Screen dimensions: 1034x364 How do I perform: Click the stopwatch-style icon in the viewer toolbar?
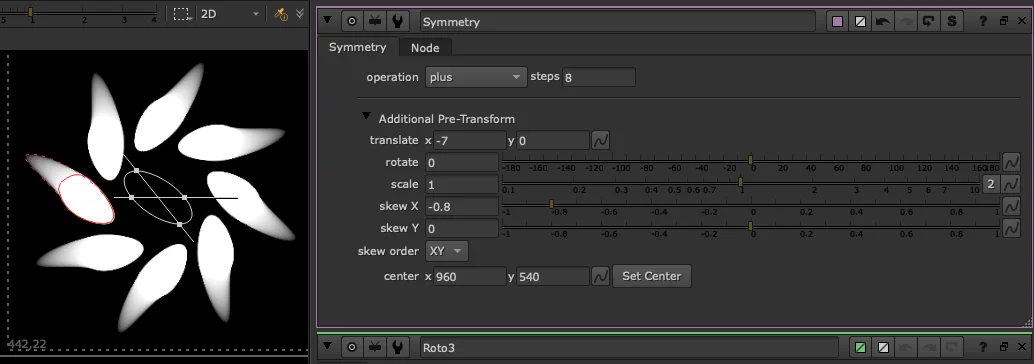click(281, 13)
